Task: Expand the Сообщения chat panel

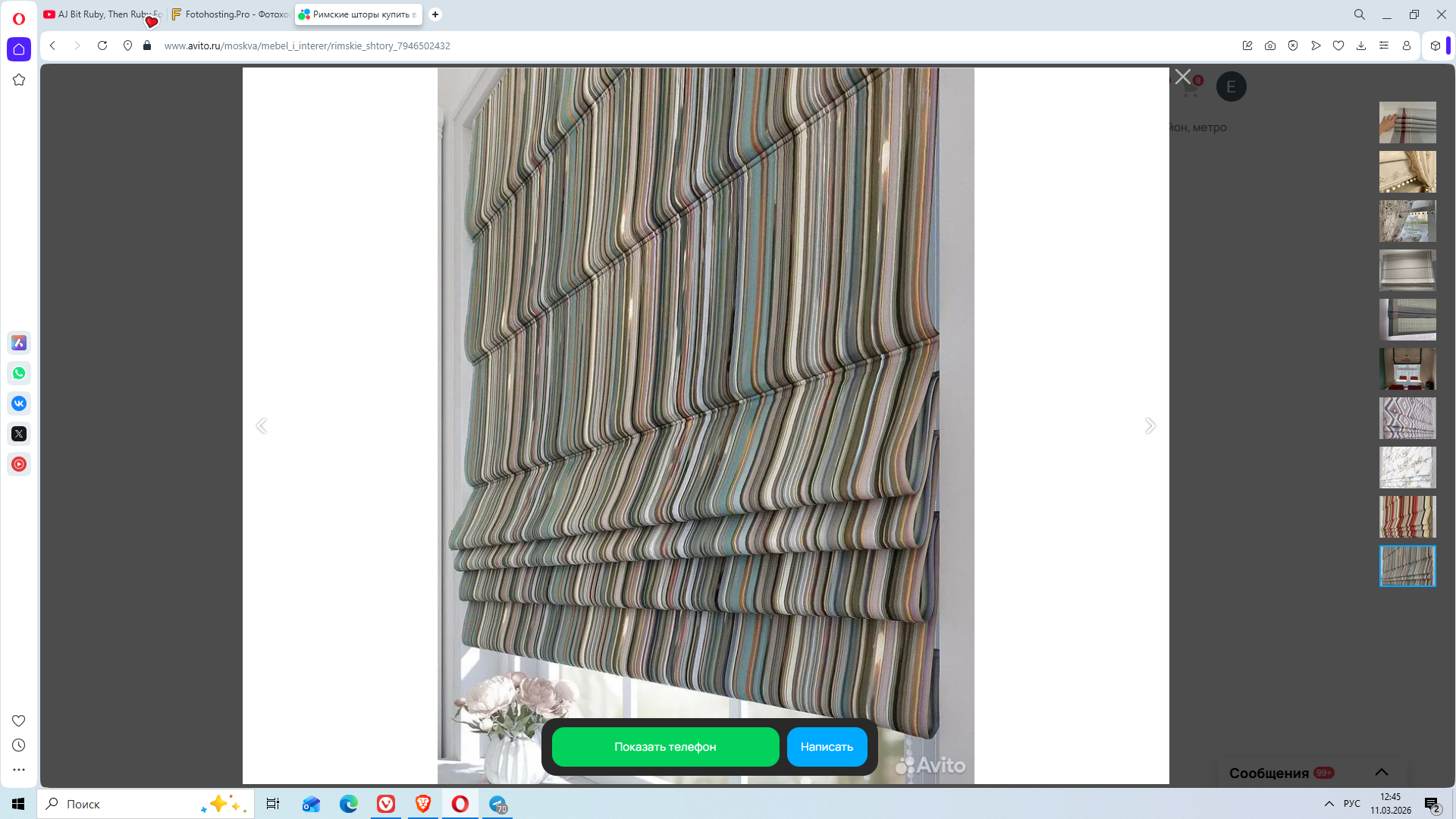Action: click(x=1382, y=772)
